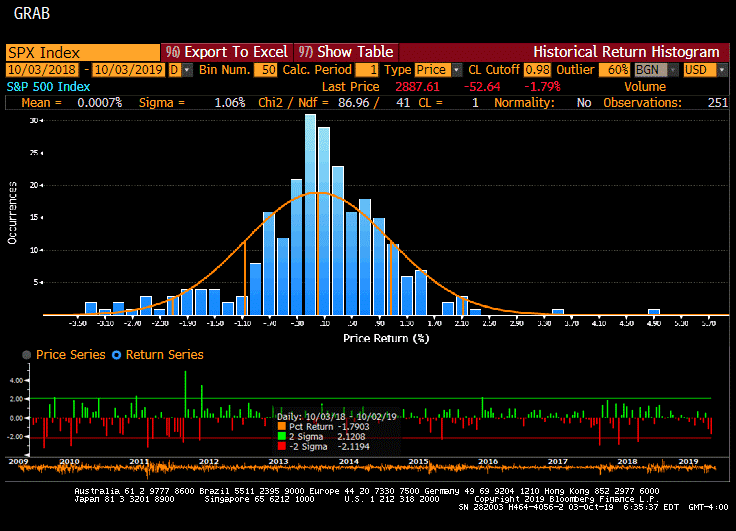Click 2013 on the bottom timeline
This screenshot has height=531, width=736.
pyautogui.click(x=278, y=462)
